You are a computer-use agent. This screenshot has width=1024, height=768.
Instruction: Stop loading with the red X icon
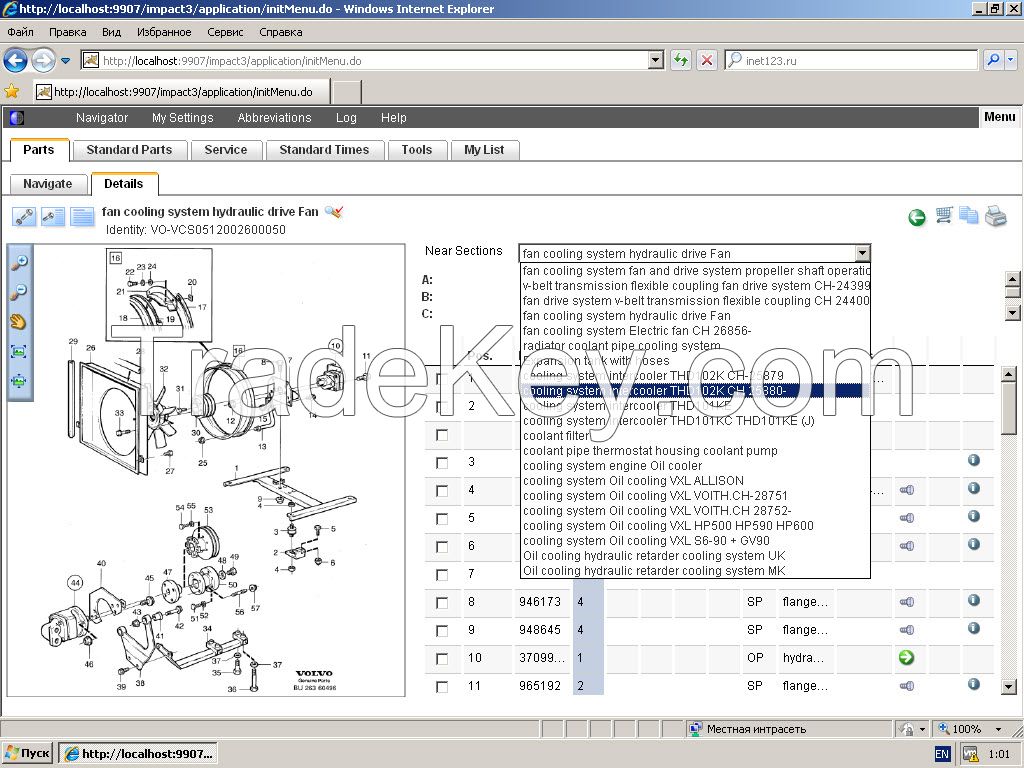[707, 61]
